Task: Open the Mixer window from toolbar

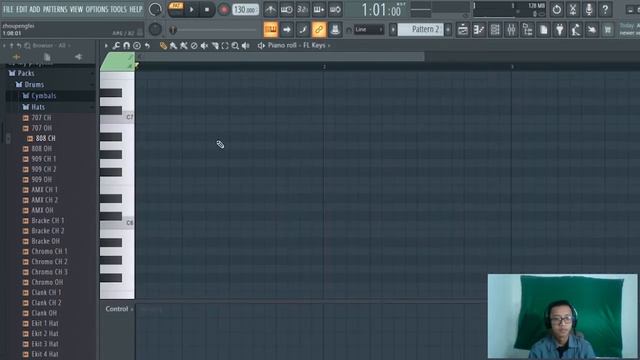Action: point(511,29)
